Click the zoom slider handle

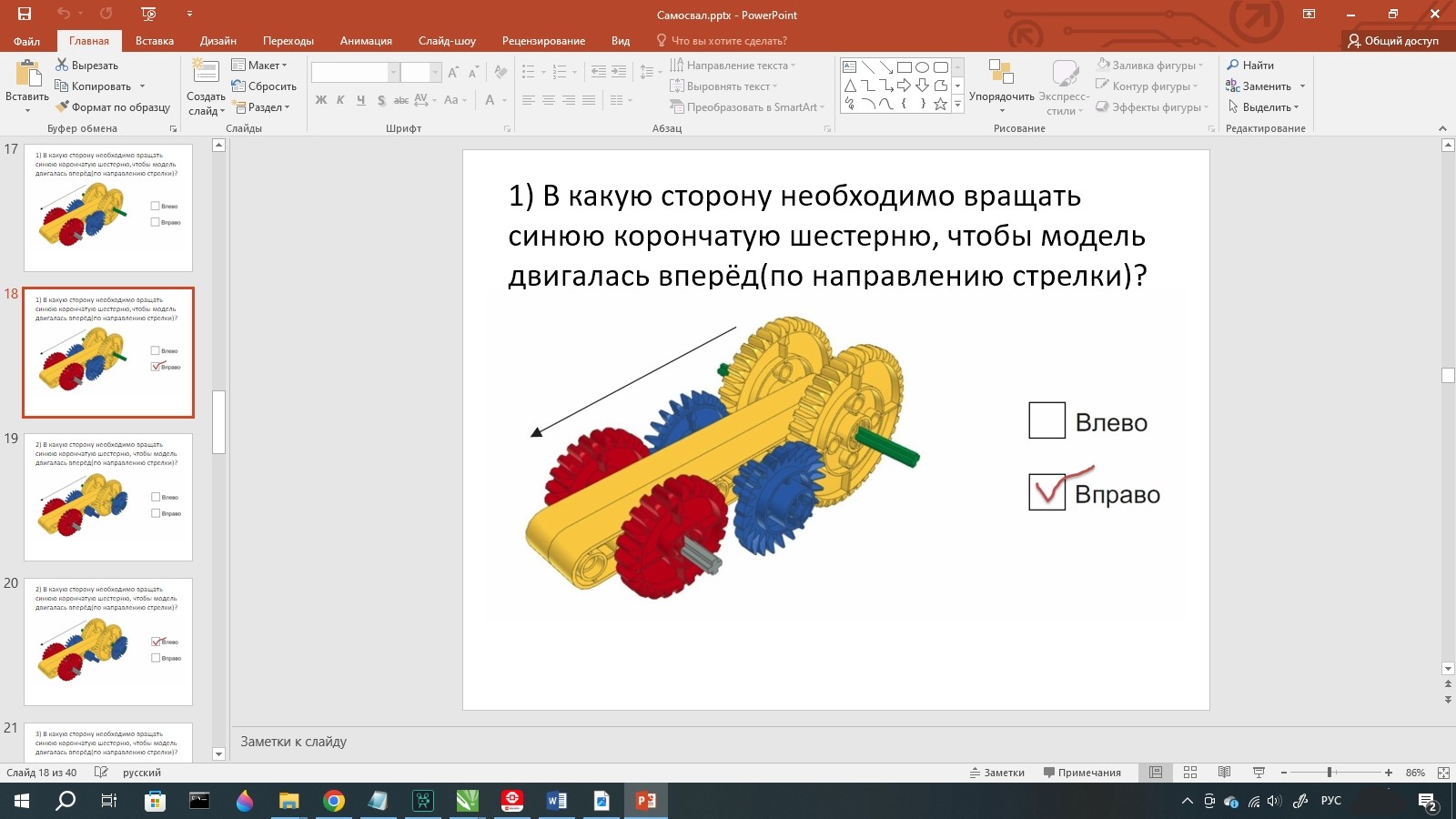tap(1330, 773)
